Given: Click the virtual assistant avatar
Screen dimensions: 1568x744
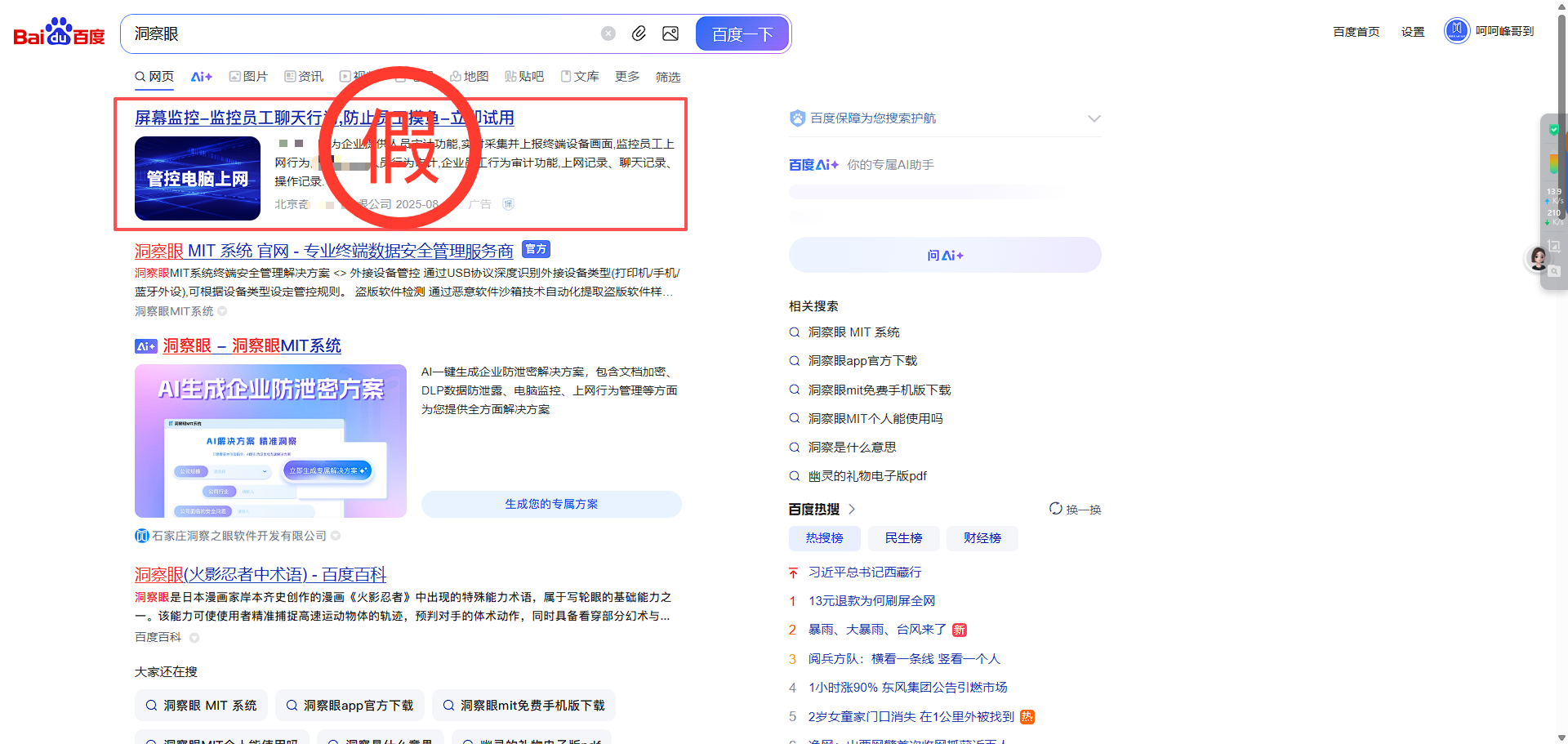Looking at the screenshot, I should (1539, 259).
